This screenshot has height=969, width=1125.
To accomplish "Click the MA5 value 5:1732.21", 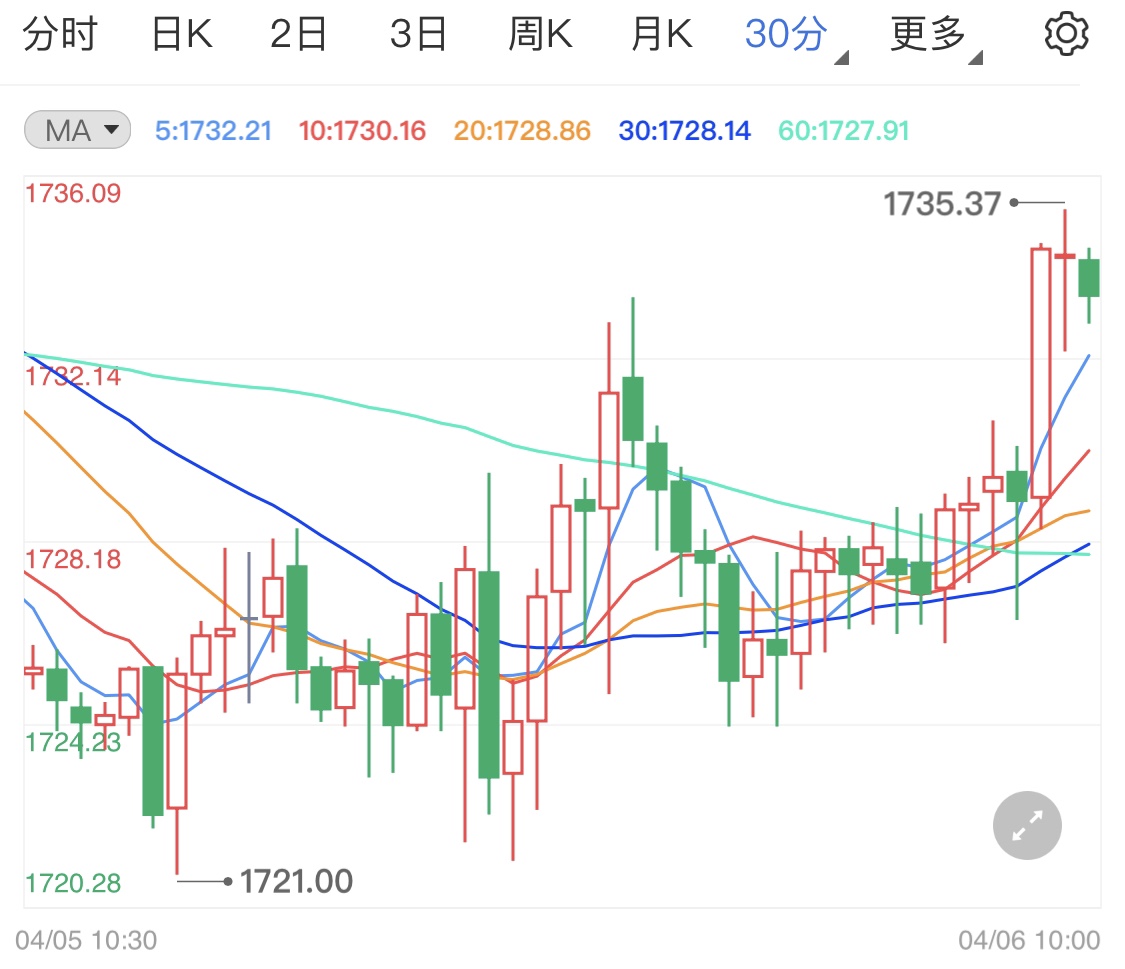I will [x=214, y=131].
